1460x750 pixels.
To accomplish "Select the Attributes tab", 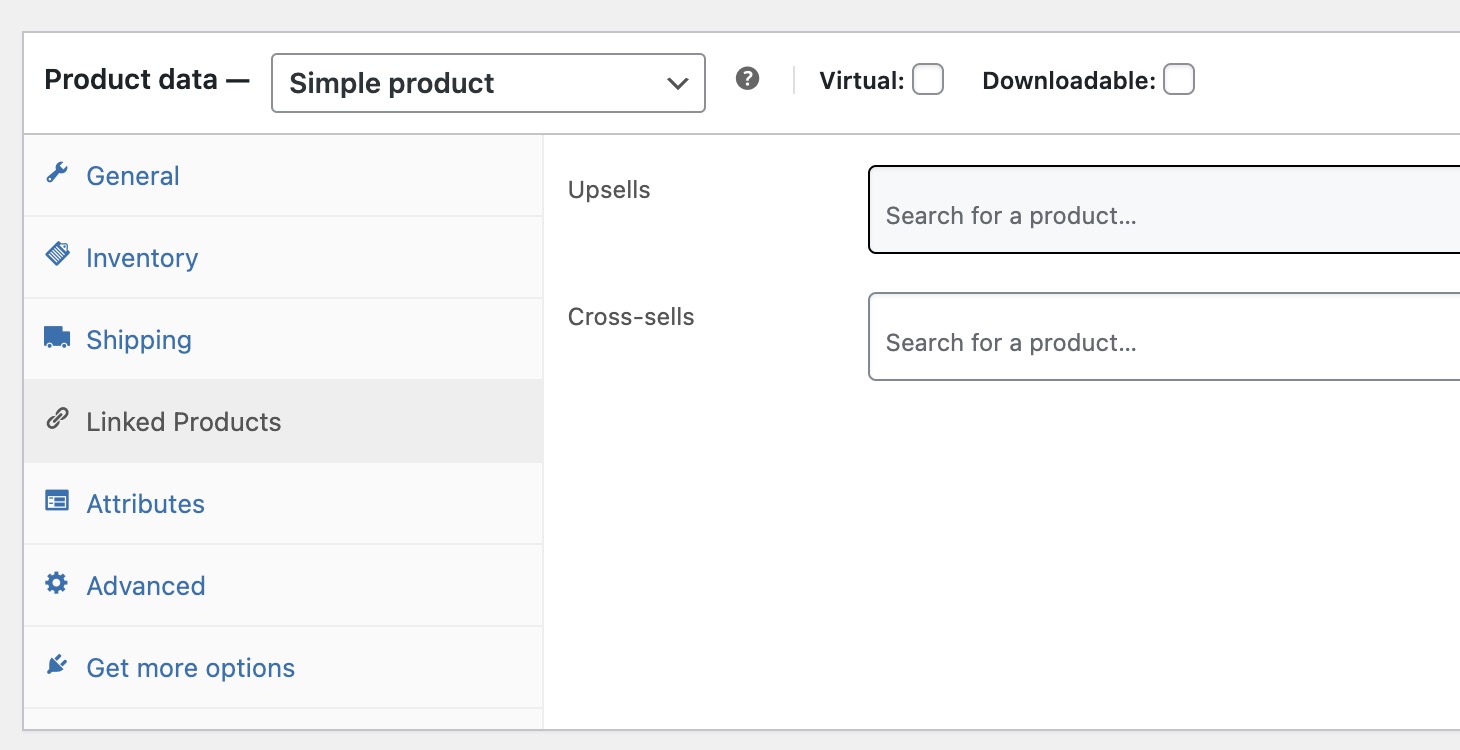I will [x=145, y=504].
